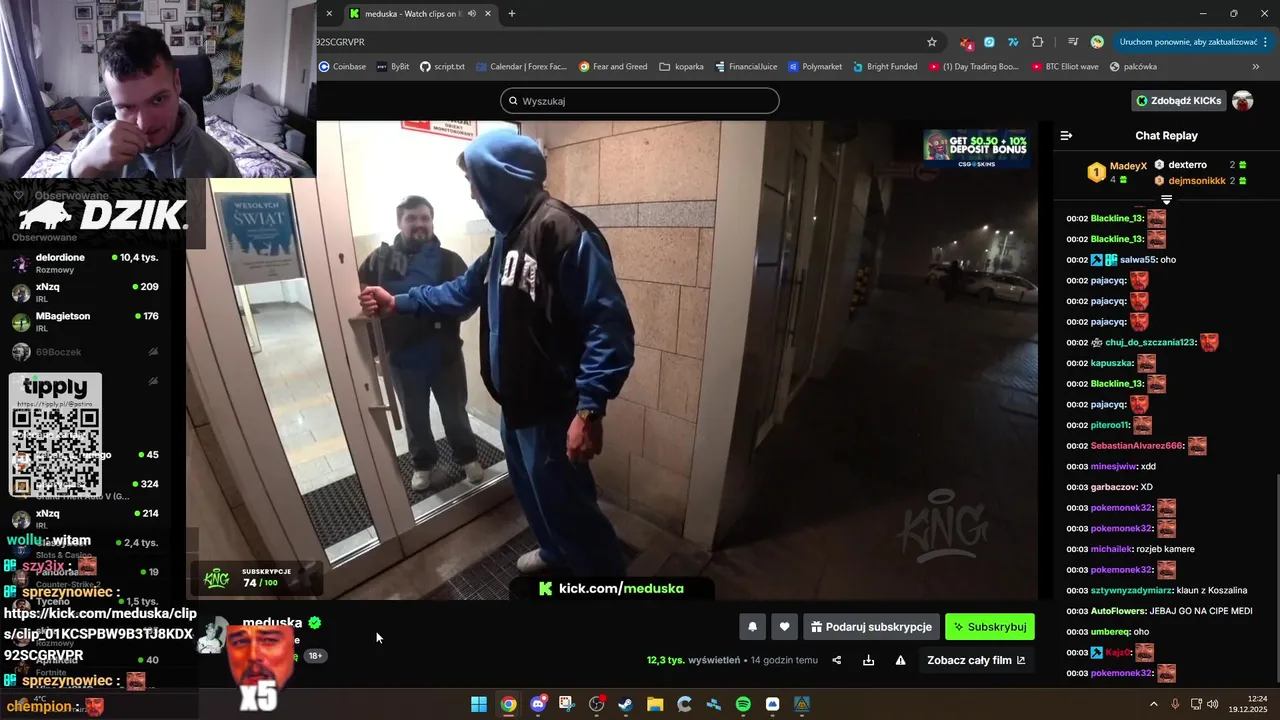The height and width of the screenshot is (720, 1280).
Task: Open the Chrome profile avatar
Action: (1097, 42)
